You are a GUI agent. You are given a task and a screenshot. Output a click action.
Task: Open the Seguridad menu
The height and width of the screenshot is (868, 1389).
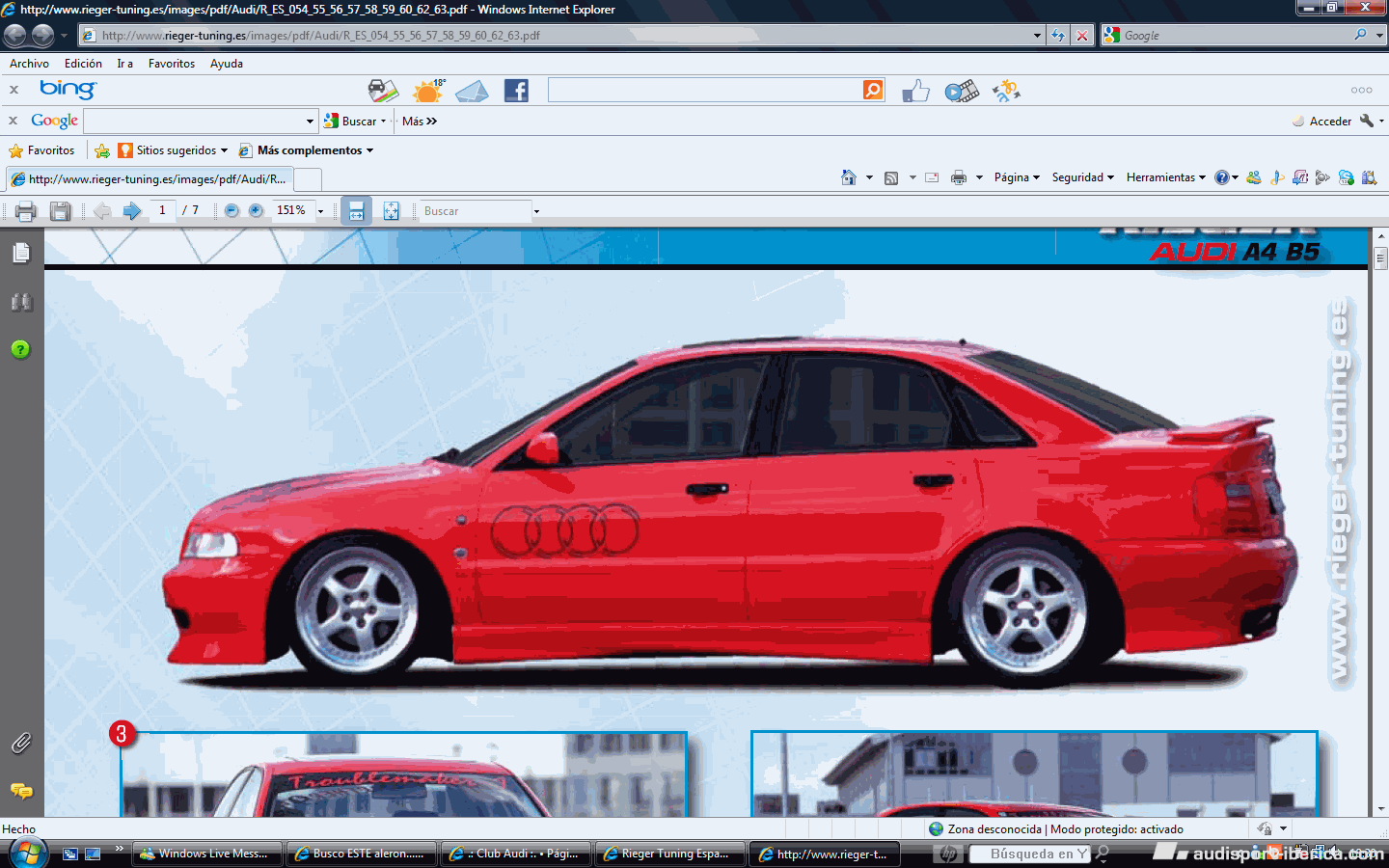1082,177
